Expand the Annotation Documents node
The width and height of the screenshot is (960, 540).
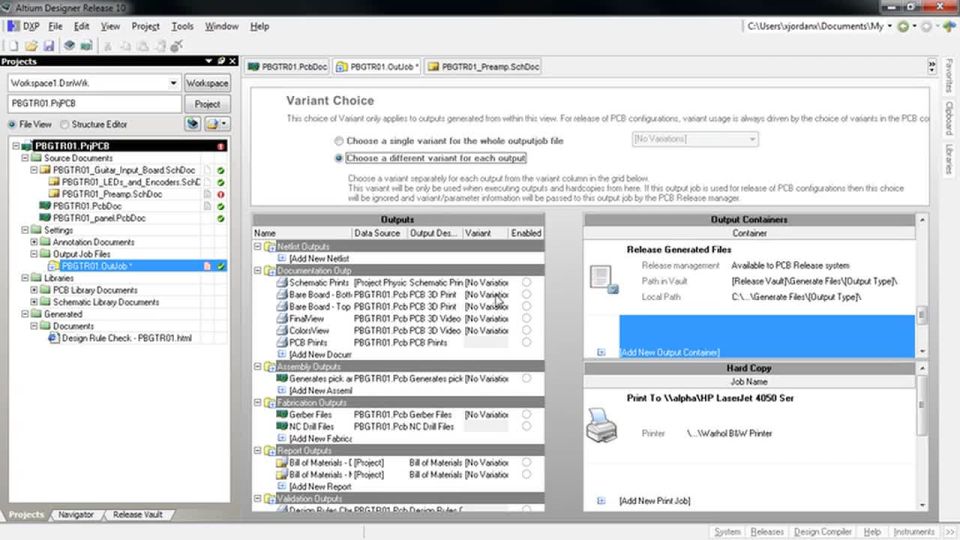(x=34, y=242)
